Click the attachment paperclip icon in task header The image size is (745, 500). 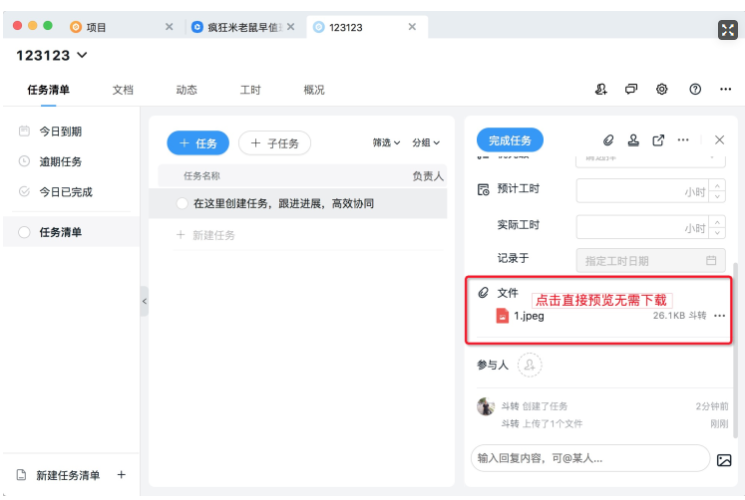[608, 141]
